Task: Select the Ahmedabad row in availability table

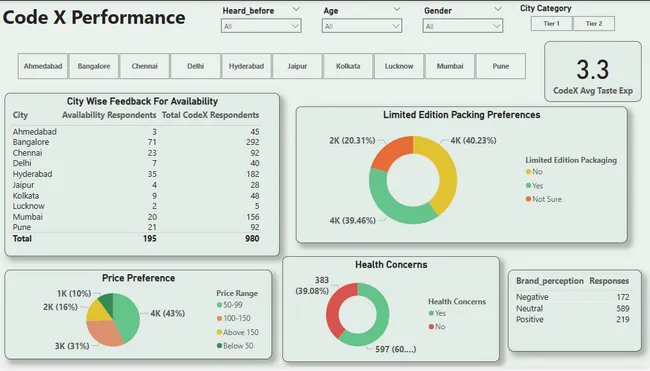Action: coord(136,132)
